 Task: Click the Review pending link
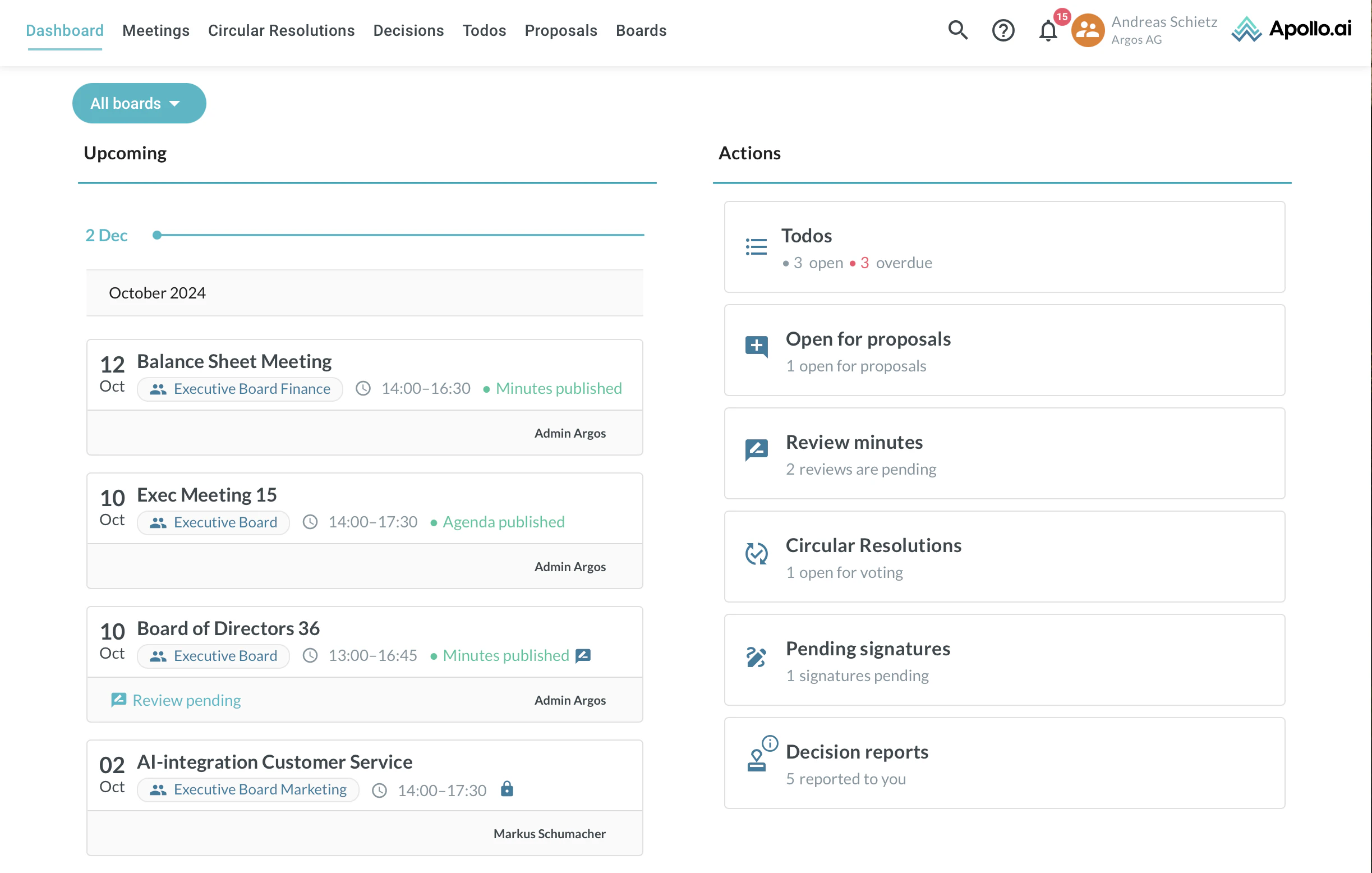(186, 700)
